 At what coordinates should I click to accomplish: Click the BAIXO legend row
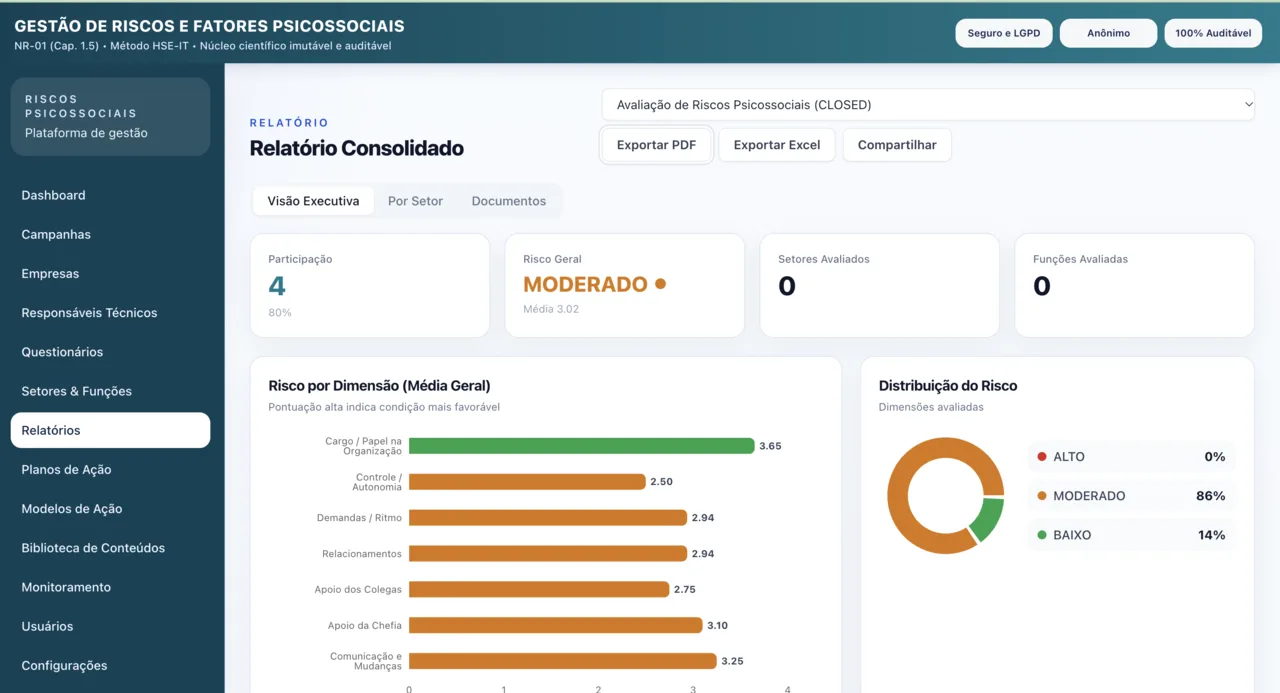point(1132,535)
